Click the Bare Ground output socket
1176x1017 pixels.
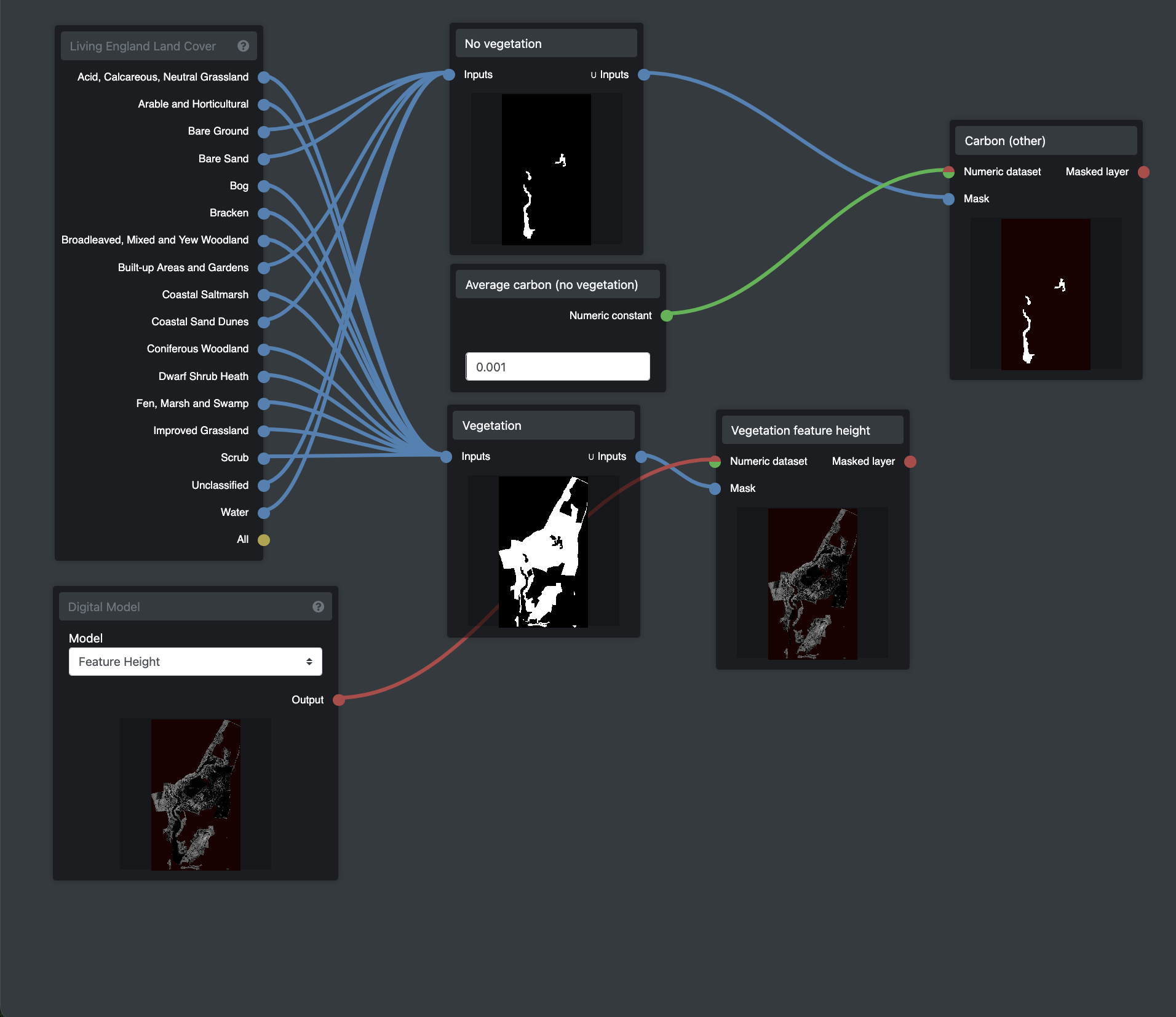click(x=264, y=132)
